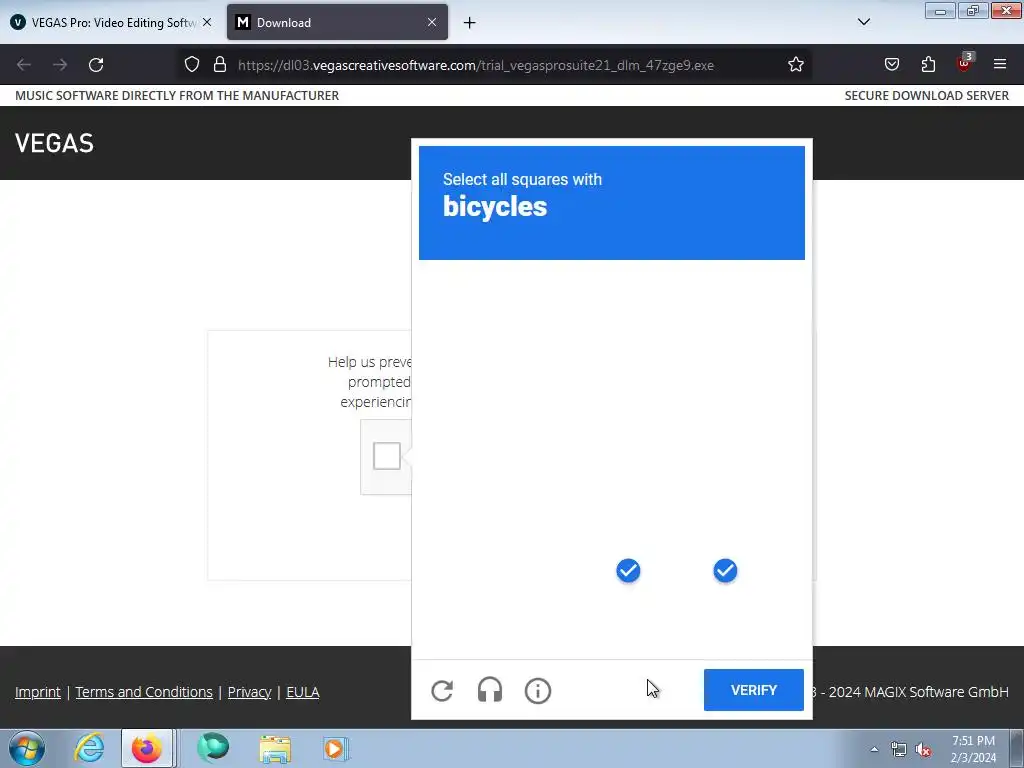Screen dimensions: 1024x768
Task: Click the 'bicycles' captcha prompt word
Action: click(x=495, y=206)
